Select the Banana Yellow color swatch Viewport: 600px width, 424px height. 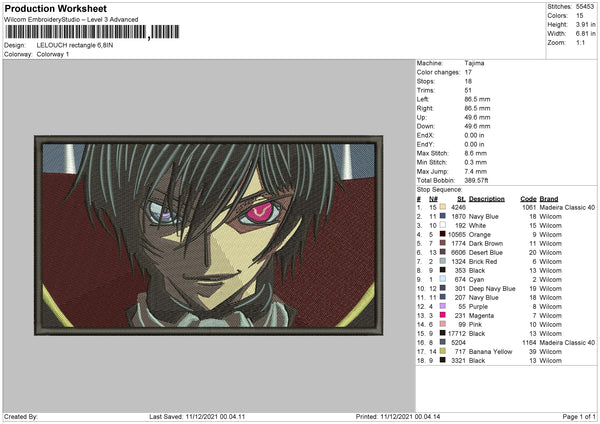[443, 351]
